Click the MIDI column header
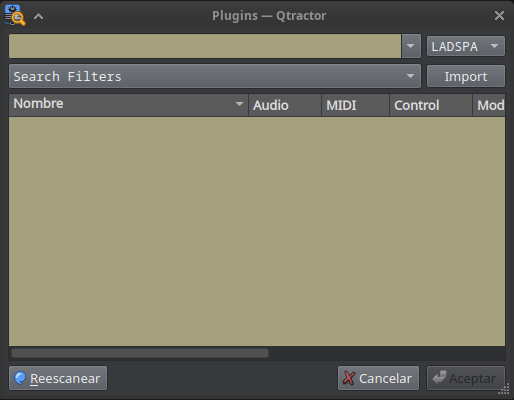Screen dimensions: 514x400 pyautogui.click(x=356, y=105)
